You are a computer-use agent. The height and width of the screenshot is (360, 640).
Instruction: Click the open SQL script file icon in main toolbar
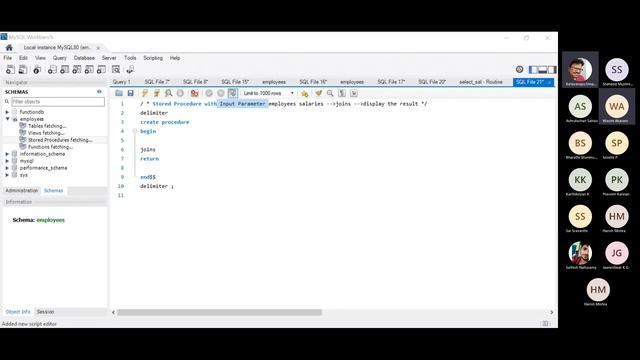click(23, 70)
